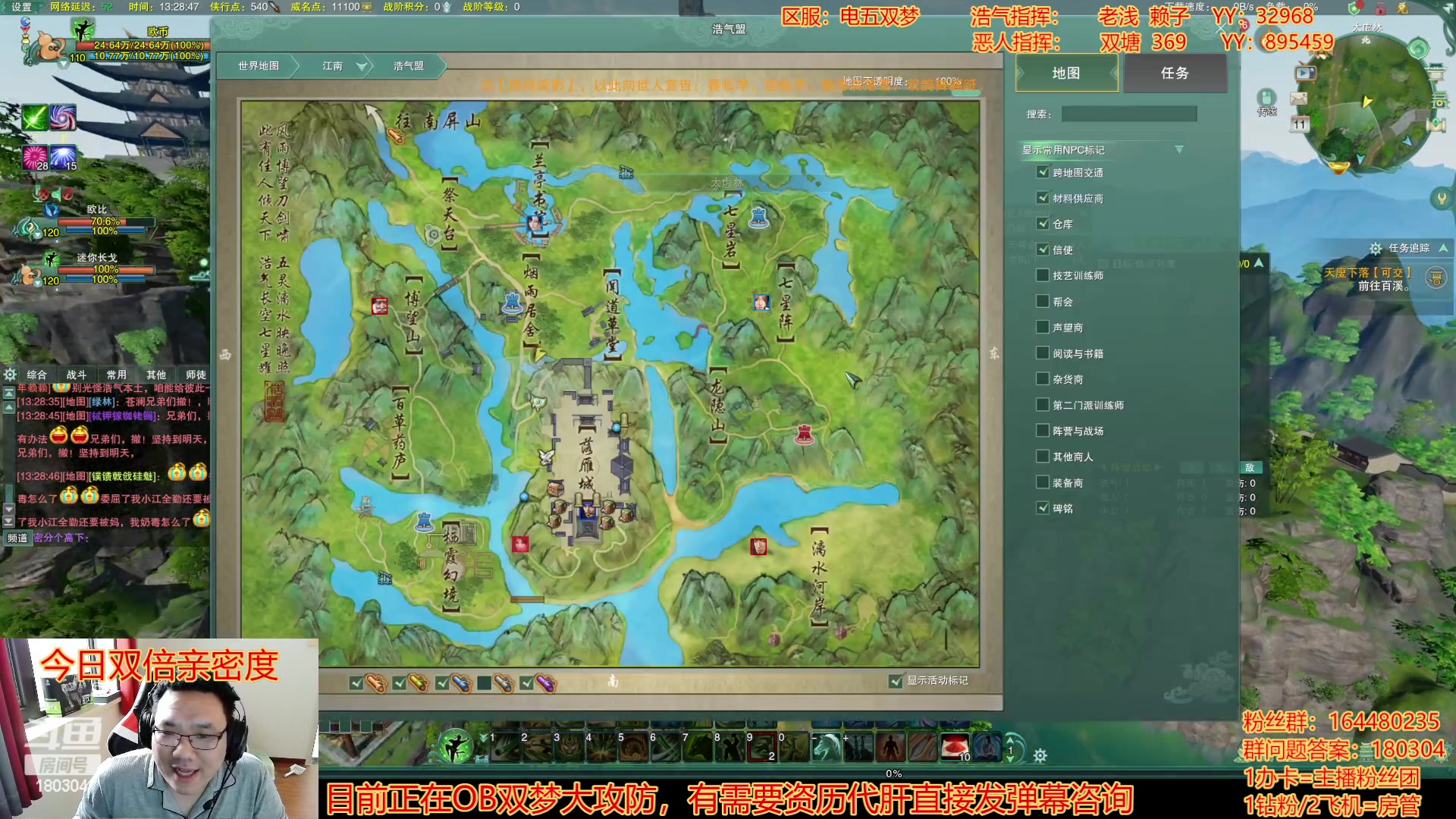
Task: Toggle the orange scroll marker checkbox
Action: pos(356,683)
